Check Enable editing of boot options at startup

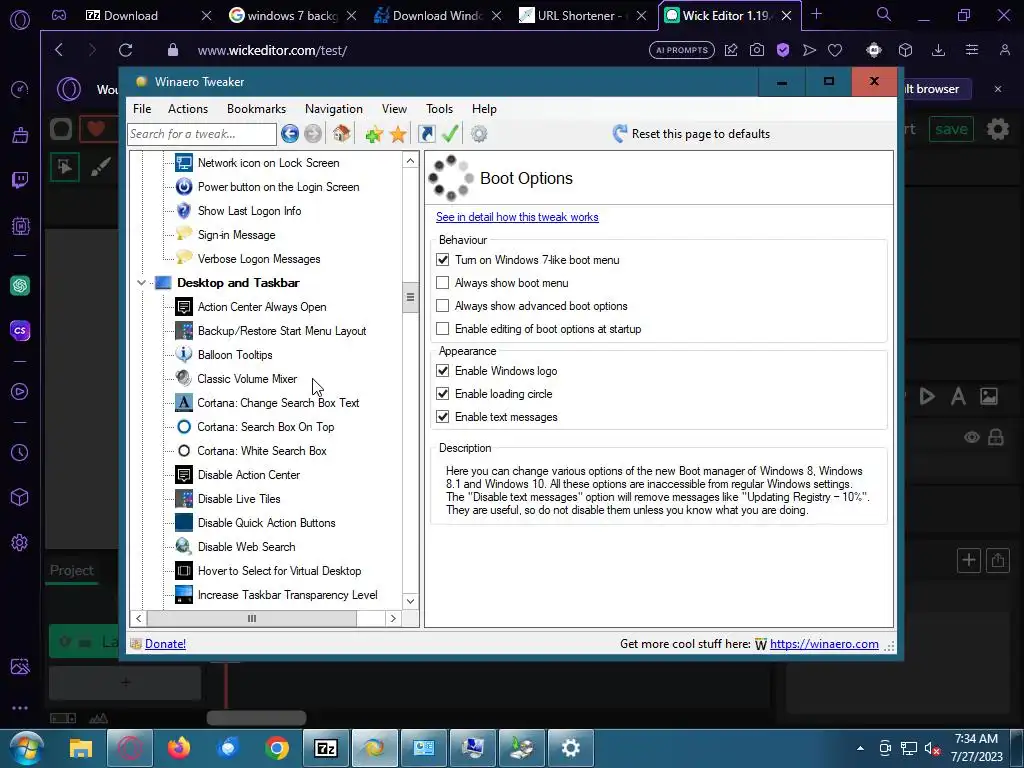pyautogui.click(x=443, y=328)
